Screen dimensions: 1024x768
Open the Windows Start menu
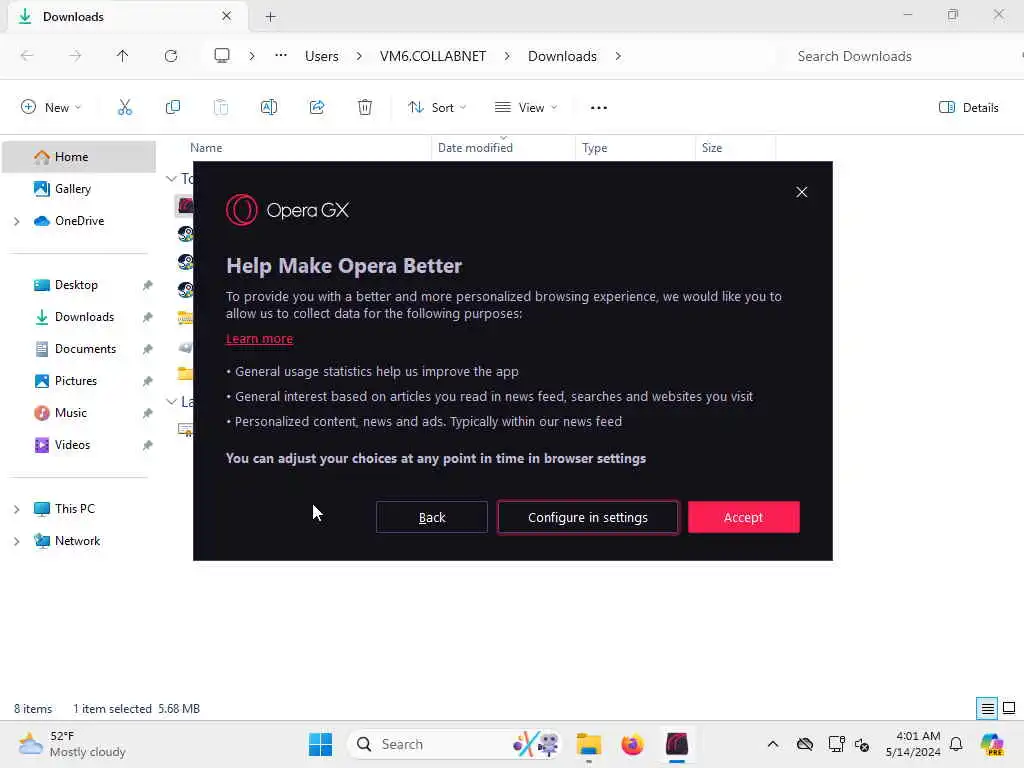pos(320,744)
